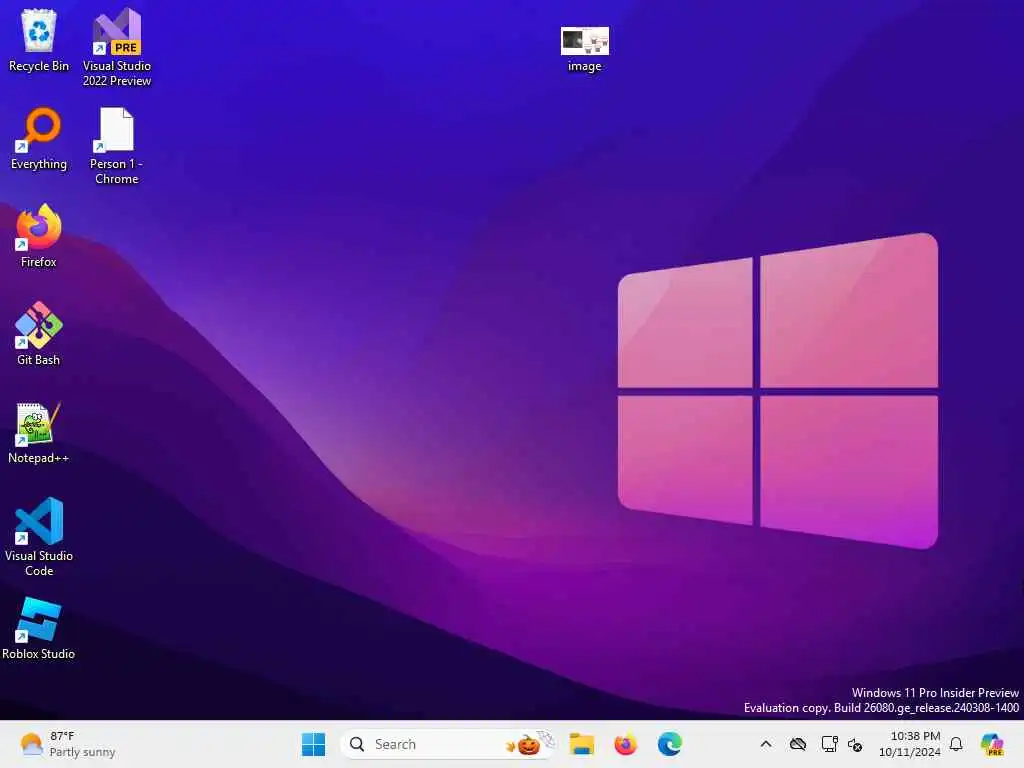Image resolution: width=1024 pixels, height=768 pixels.
Task: Select the Firefox desktop shortcut
Action: pos(39,236)
